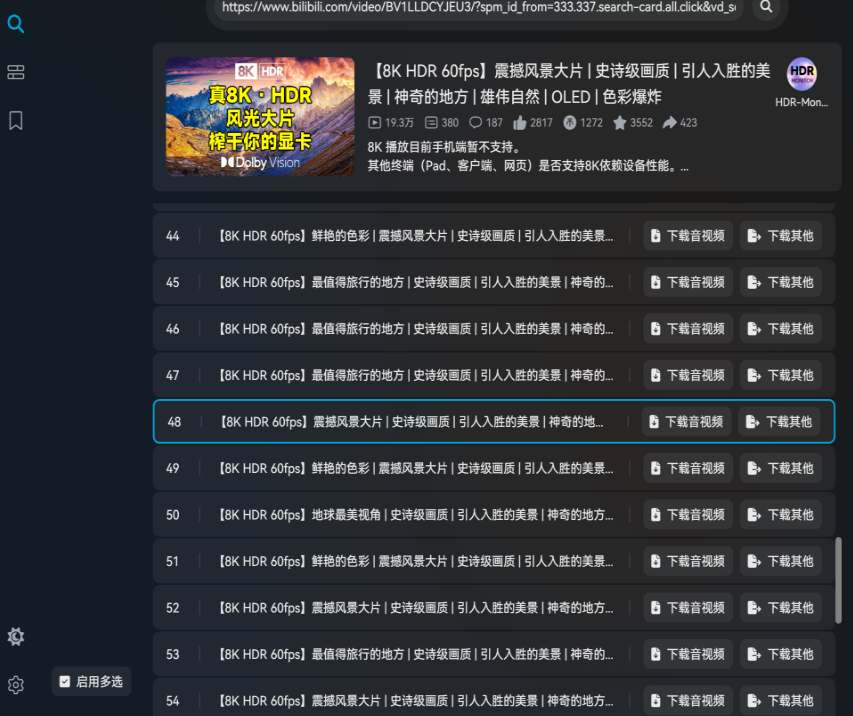Toggle the theme icon above settings
Image resolution: width=853 pixels, height=716 pixels.
16,637
